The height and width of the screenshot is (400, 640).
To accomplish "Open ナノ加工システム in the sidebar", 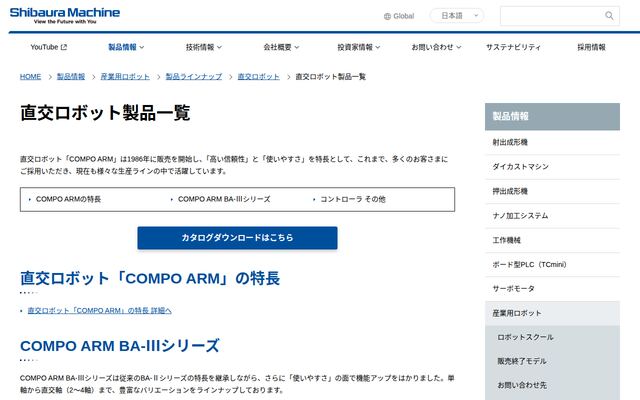I will pyautogui.click(x=552, y=216).
